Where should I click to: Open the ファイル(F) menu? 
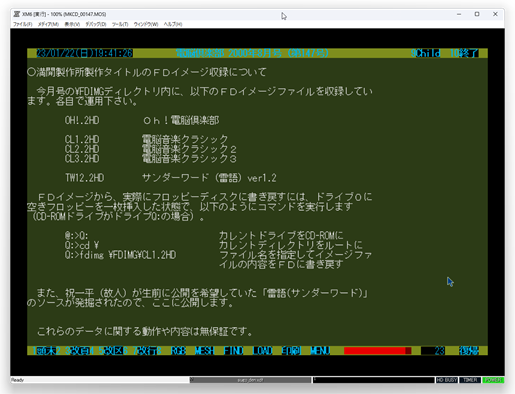tap(23, 24)
